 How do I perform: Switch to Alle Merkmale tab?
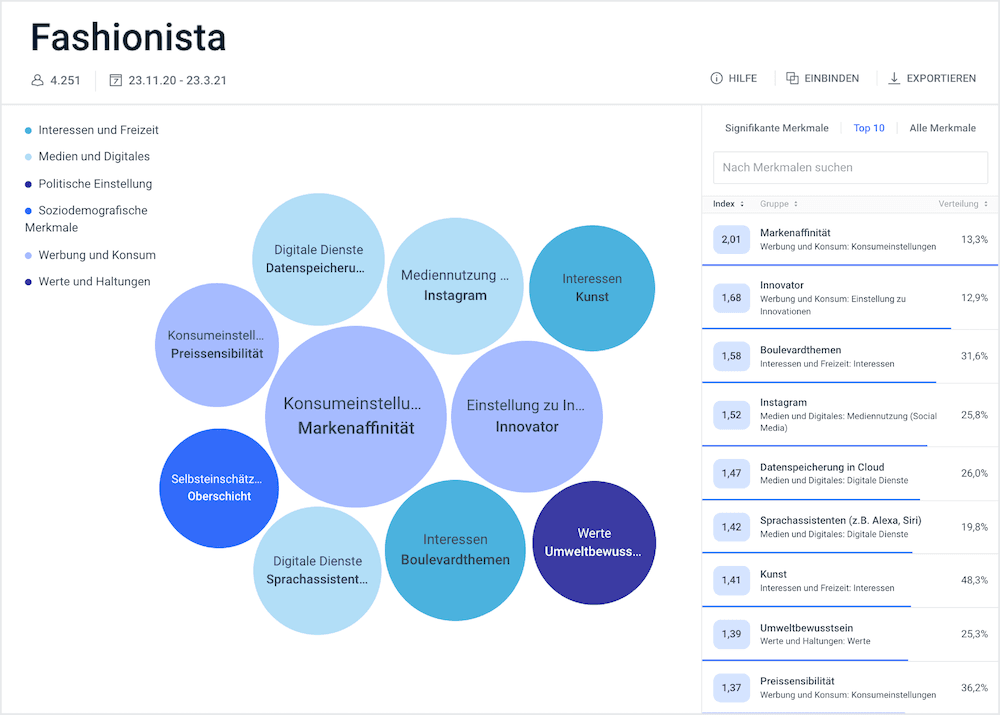coord(942,128)
